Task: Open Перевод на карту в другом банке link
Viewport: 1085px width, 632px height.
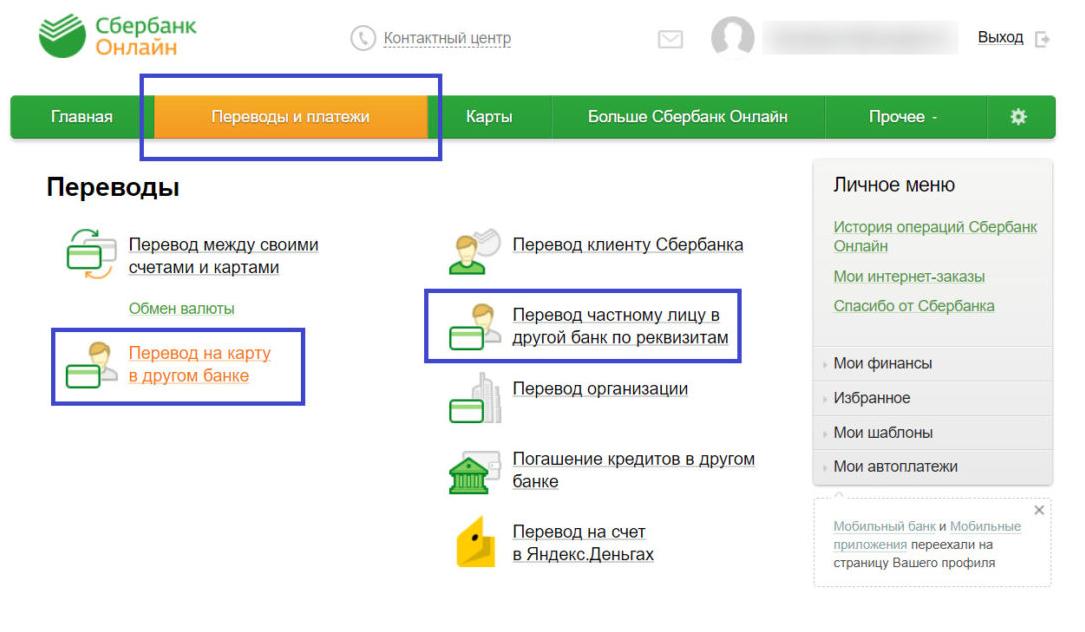Action: click(x=199, y=364)
